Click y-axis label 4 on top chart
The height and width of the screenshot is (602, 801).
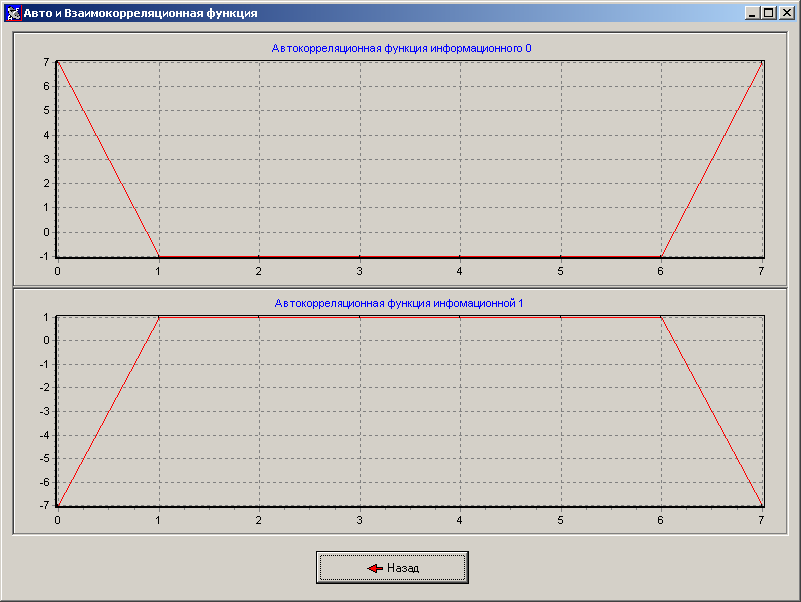click(x=46, y=135)
